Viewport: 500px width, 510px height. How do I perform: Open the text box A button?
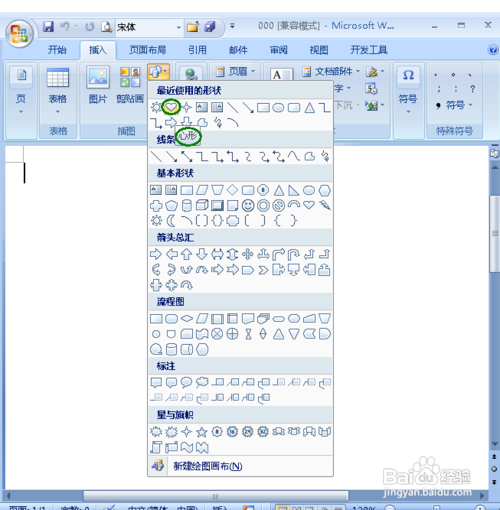click(281, 74)
